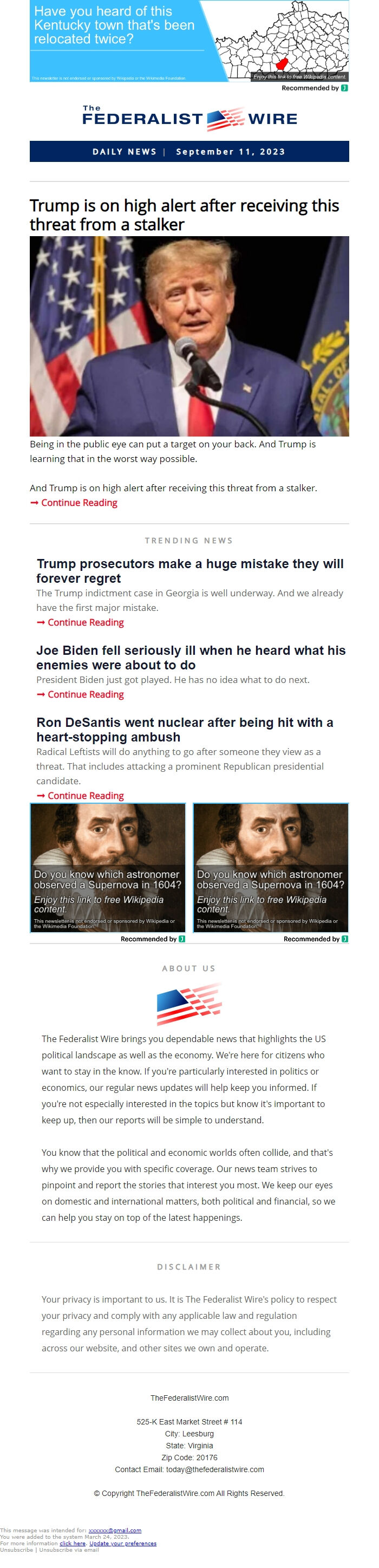Continue Reading the Trump prosecutors story
Screen dimensions: 379x1568
click(x=85, y=623)
